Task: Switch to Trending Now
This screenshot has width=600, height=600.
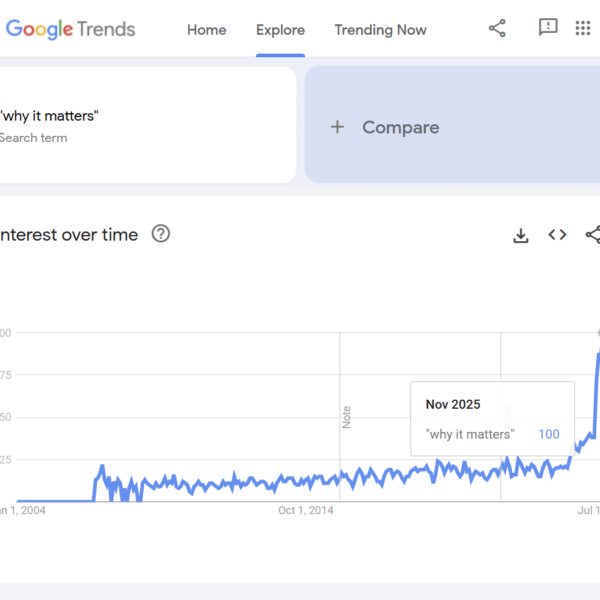Action: tap(380, 29)
